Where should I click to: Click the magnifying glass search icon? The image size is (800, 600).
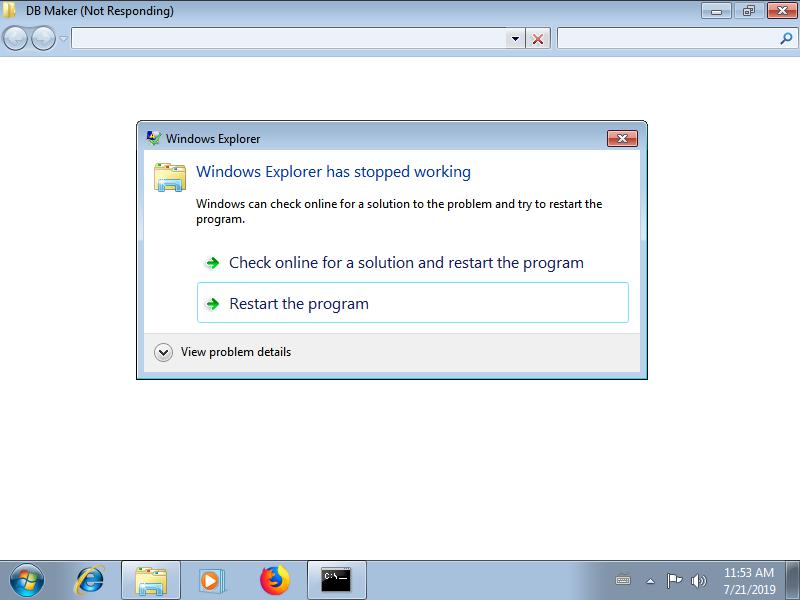pos(786,38)
